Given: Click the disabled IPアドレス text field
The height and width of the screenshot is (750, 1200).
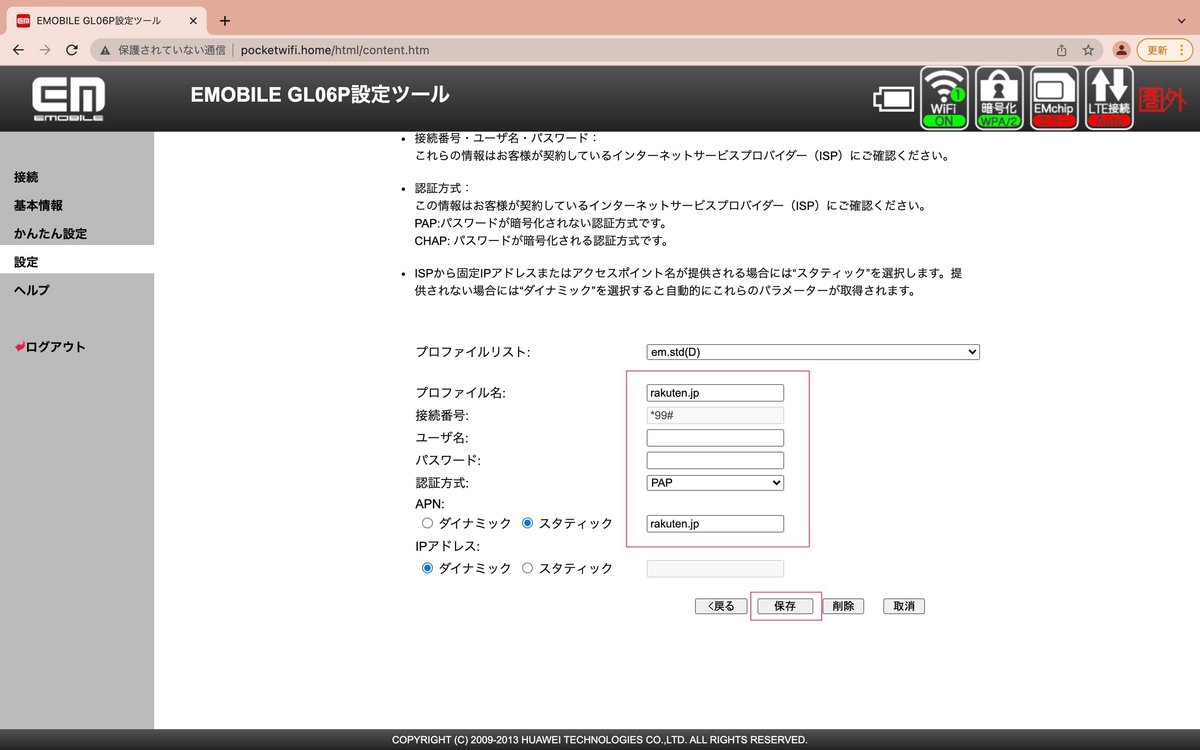Looking at the screenshot, I should 715,568.
